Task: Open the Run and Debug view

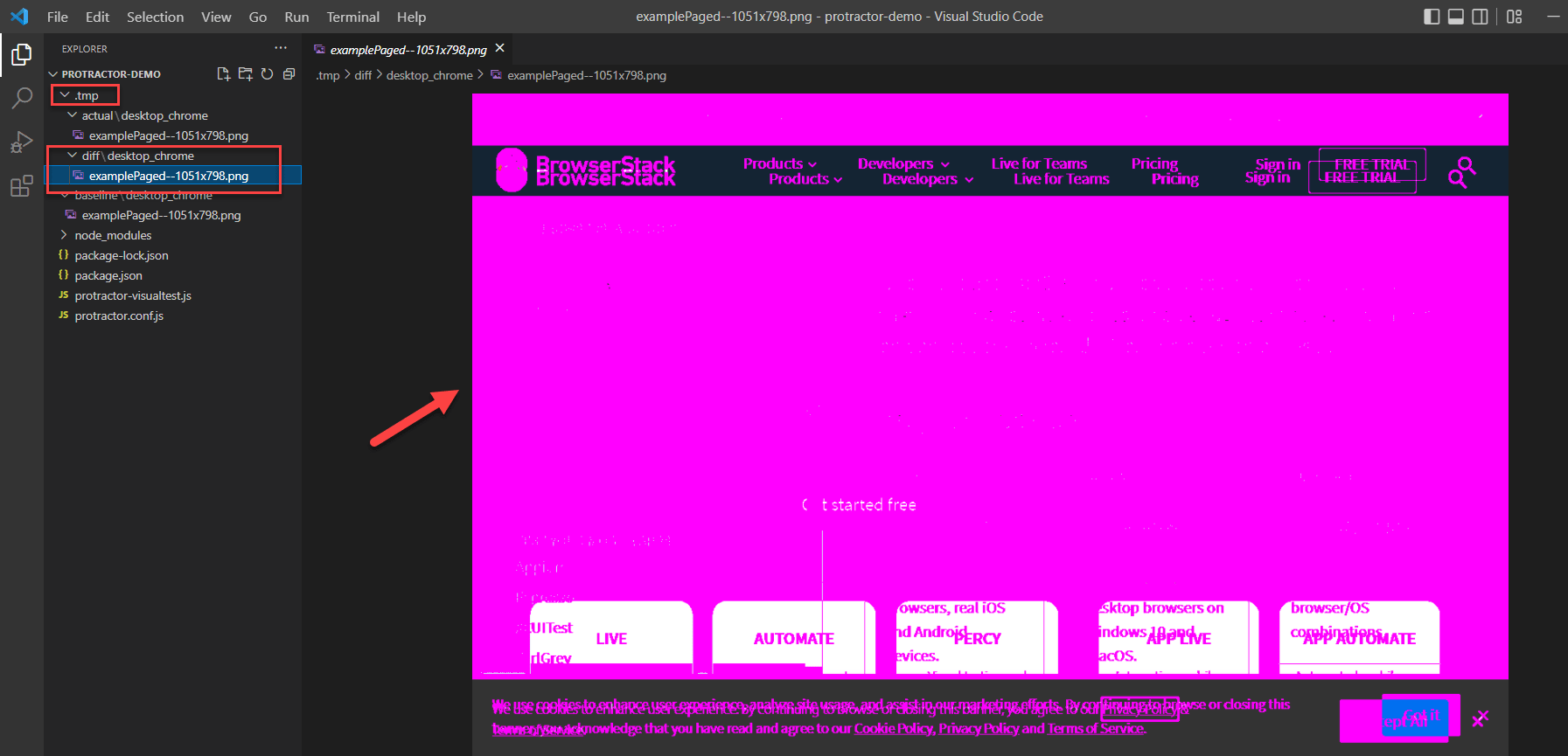Action: point(21,142)
